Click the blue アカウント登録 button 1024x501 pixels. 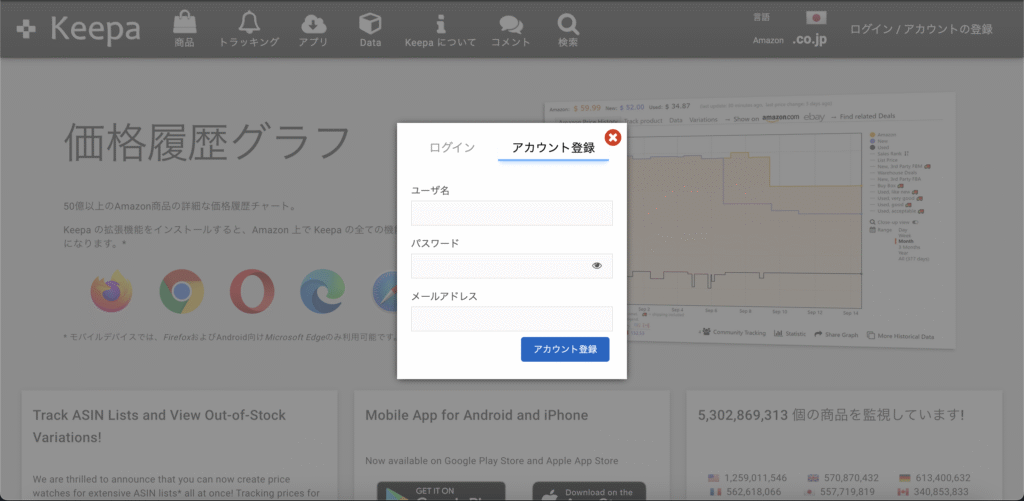(x=565, y=349)
